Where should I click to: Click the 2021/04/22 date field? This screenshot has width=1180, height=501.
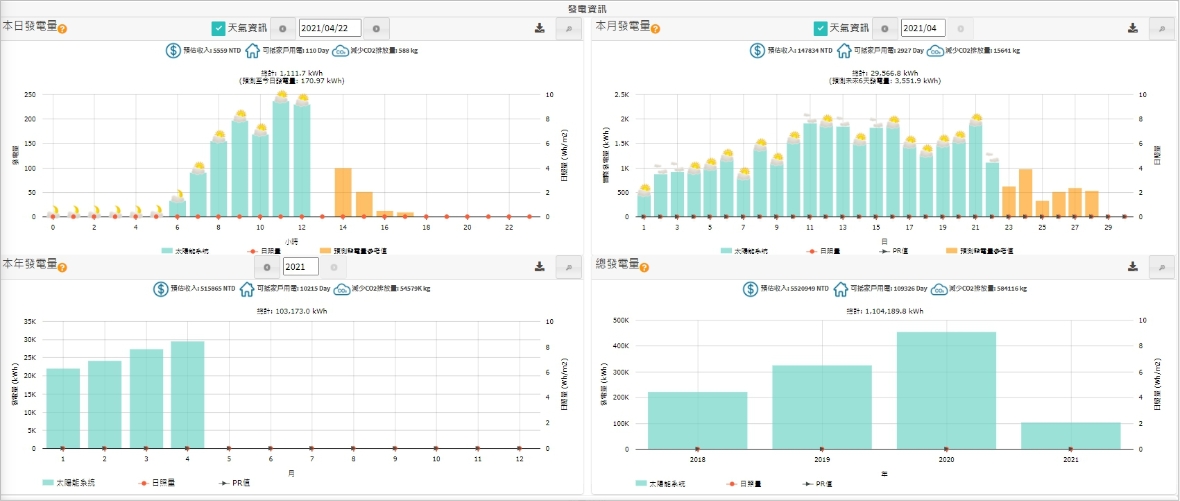tap(330, 29)
